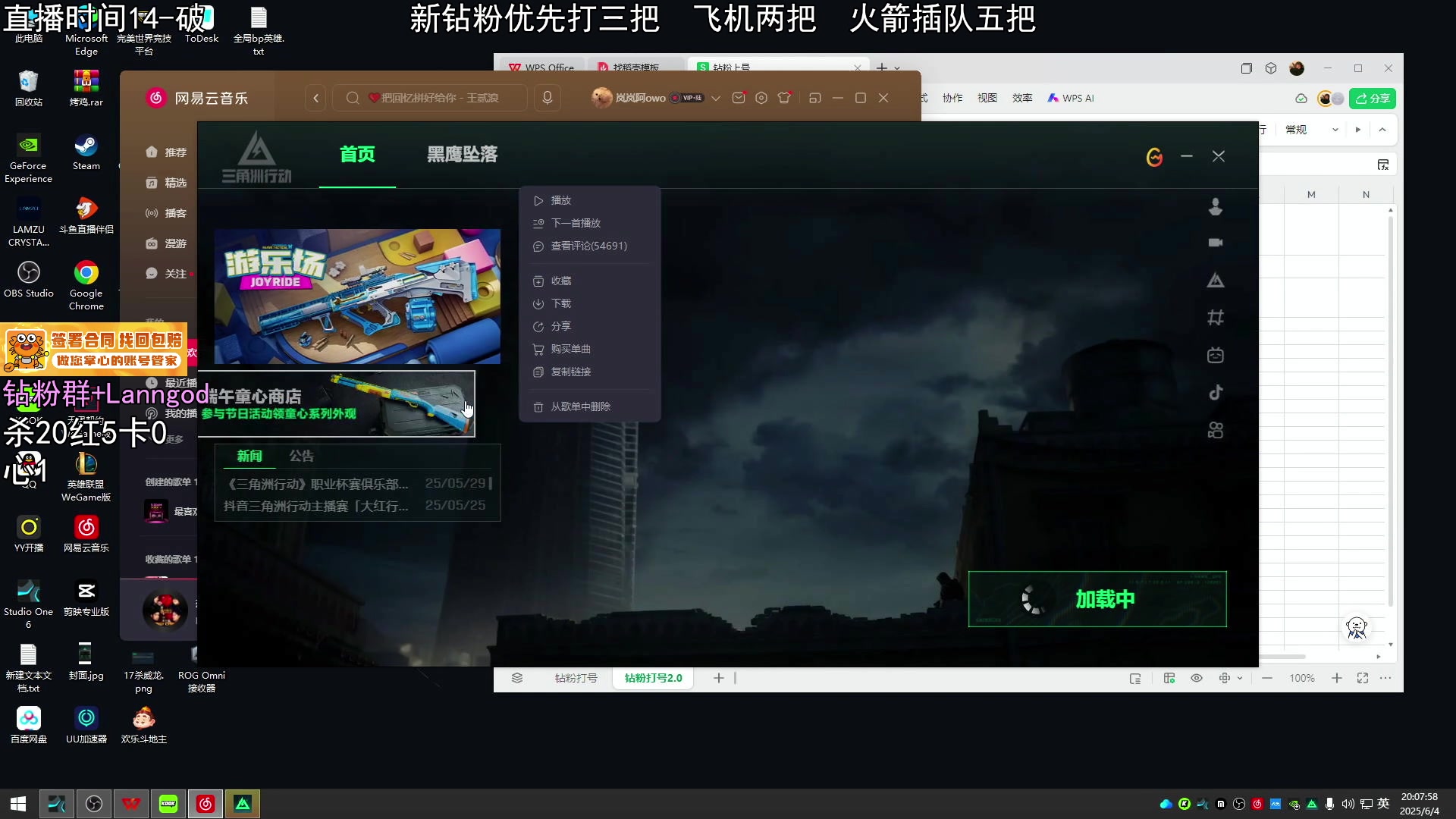Choose 下载 in the context menu
The height and width of the screenshot is (819, 1456).
(x=589, y=303)
